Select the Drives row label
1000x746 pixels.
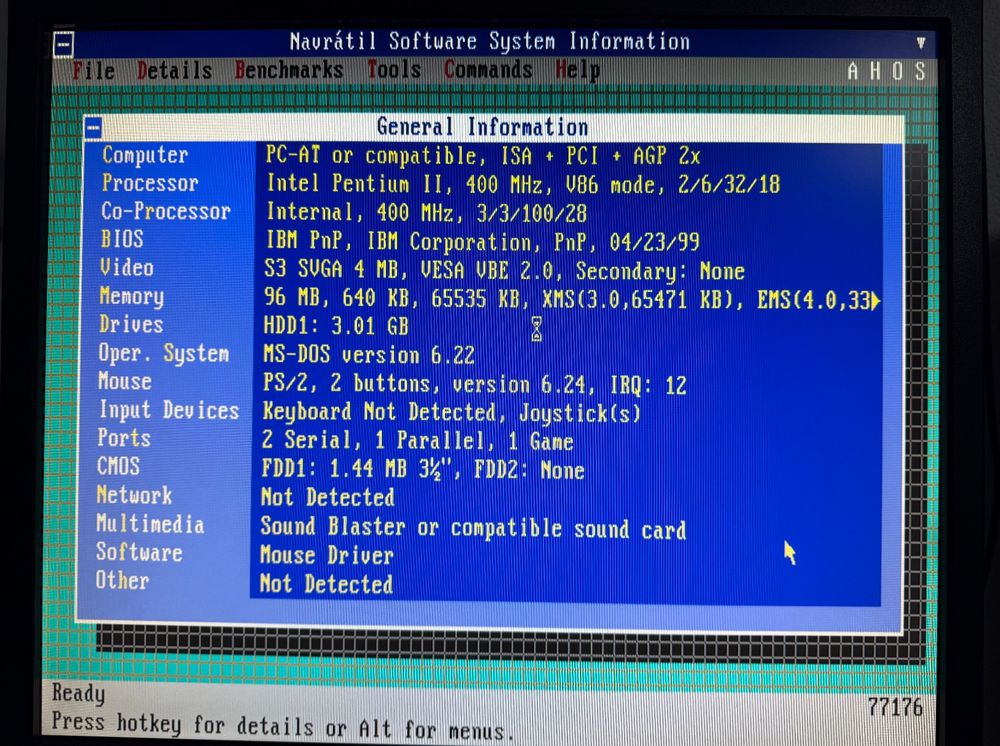coord(131,325)
